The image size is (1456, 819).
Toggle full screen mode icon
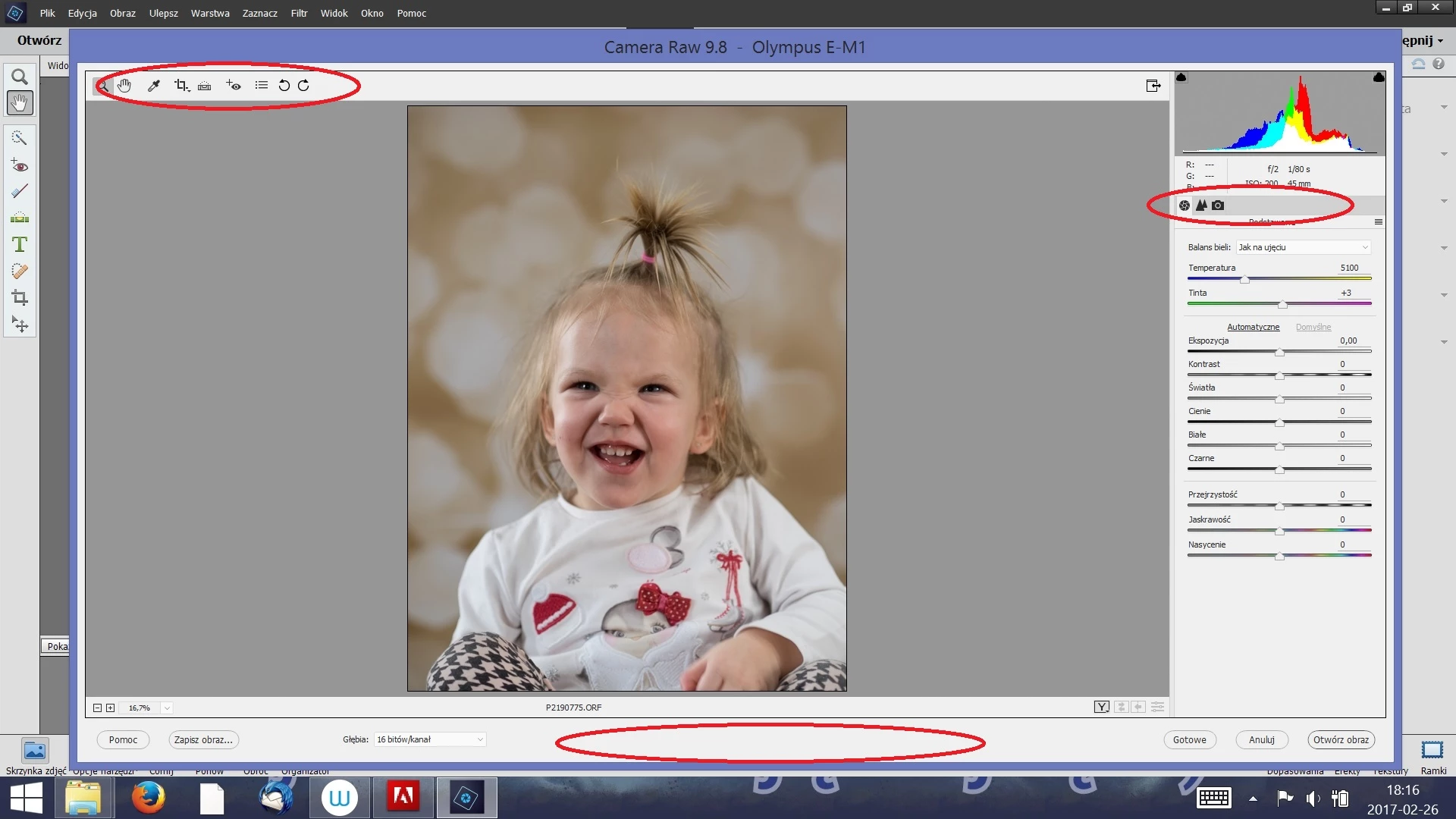pyautogui.click(x=1153, y=86)
